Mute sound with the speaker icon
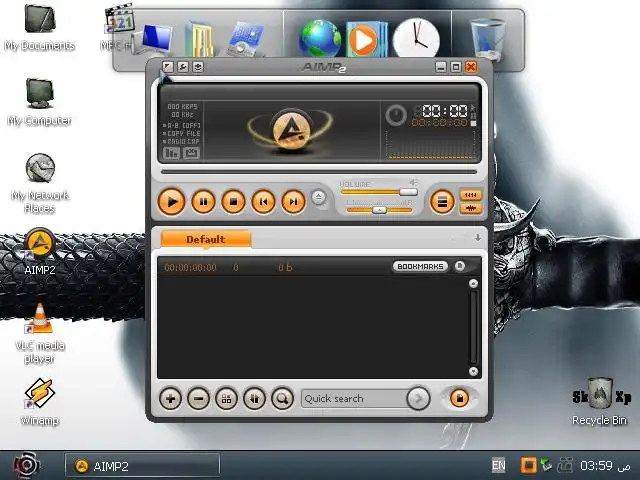640x480 pixels. 414,182
